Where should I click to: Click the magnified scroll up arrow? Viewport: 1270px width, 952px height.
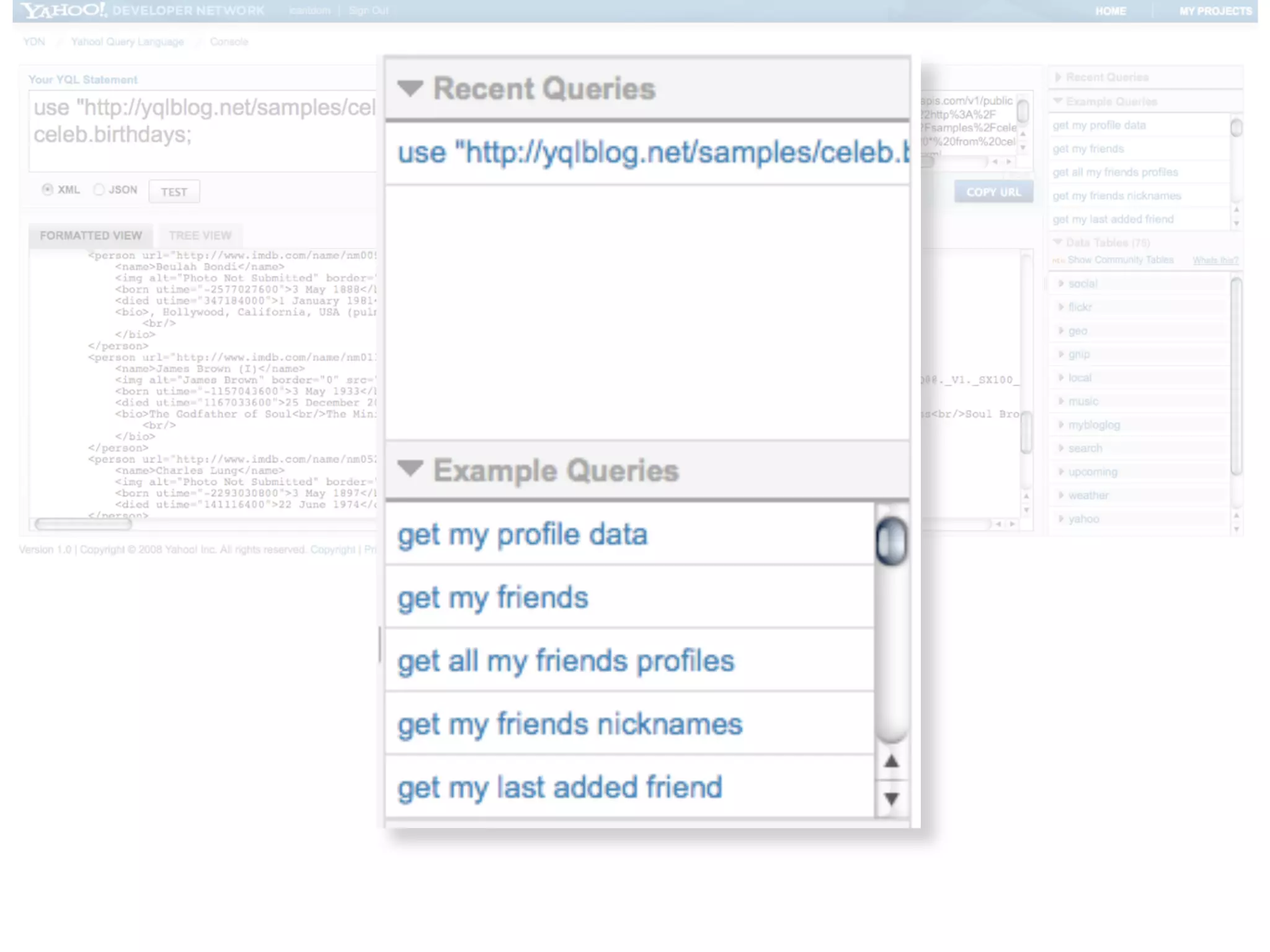click(891, 761)
